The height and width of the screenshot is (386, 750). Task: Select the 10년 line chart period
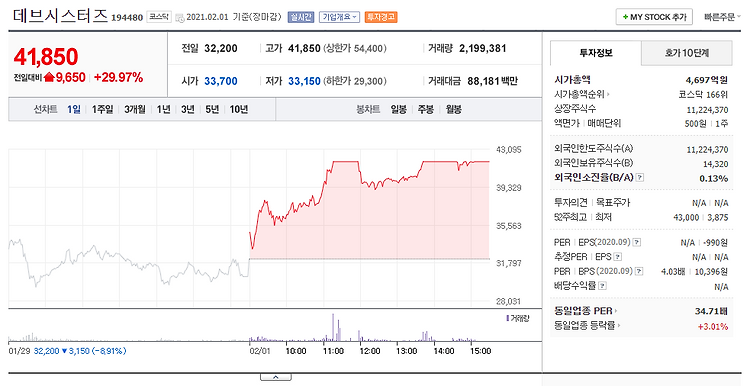pos(239,110)
